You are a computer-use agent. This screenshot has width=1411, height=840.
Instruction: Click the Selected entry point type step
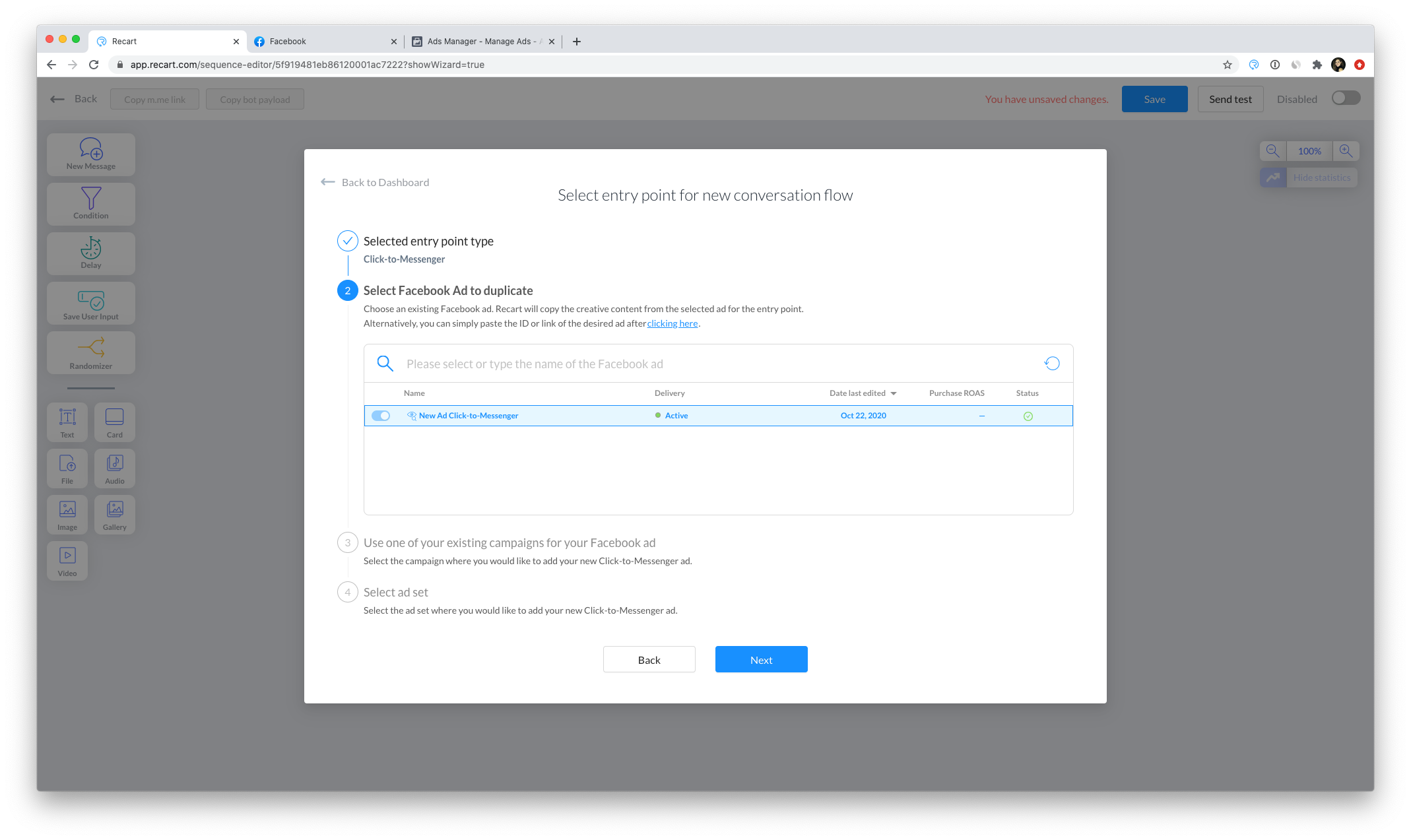428,241
